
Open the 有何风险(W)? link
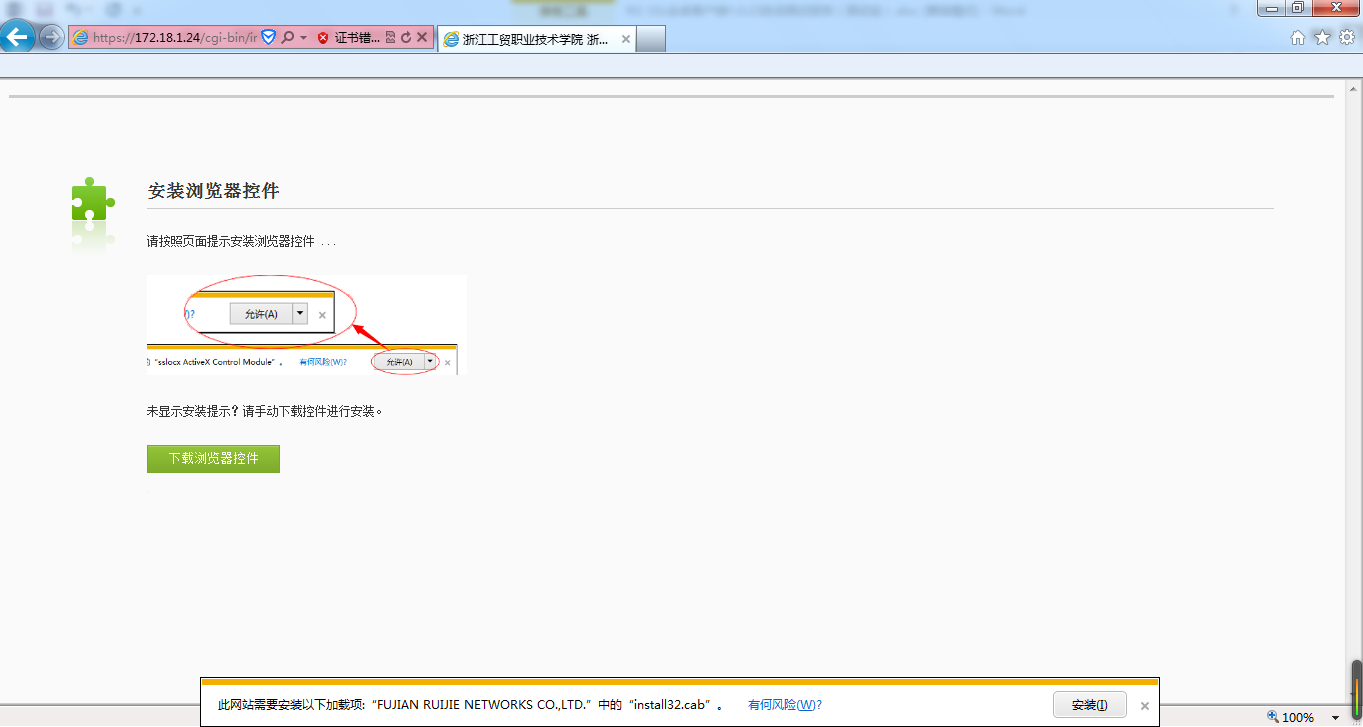(784, 705)
